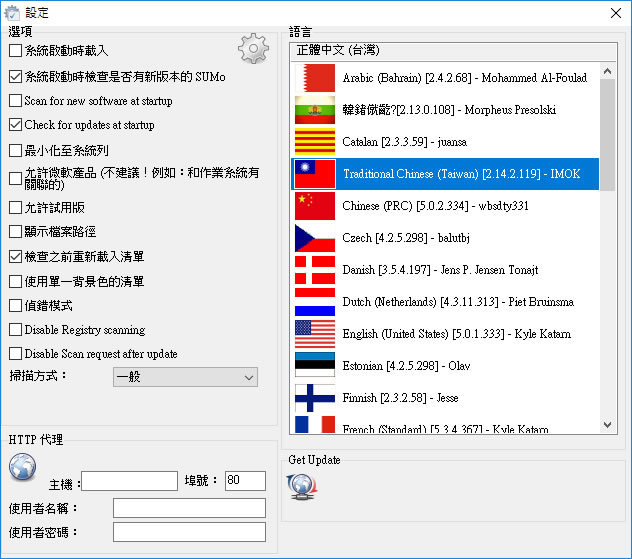Click the language list scroll down arrow

click(x=607, y=425)
